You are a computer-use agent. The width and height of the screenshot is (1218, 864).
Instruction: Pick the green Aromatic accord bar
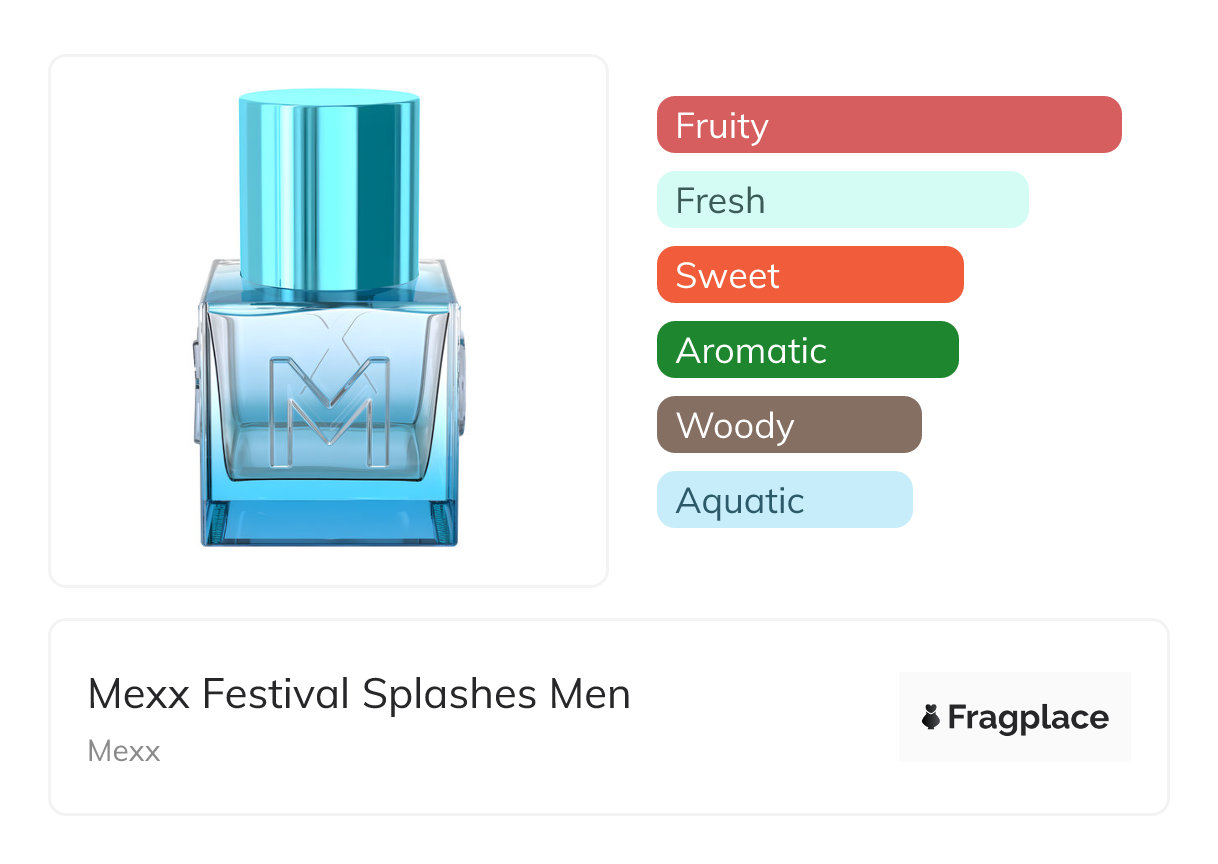tap(807, 350)
